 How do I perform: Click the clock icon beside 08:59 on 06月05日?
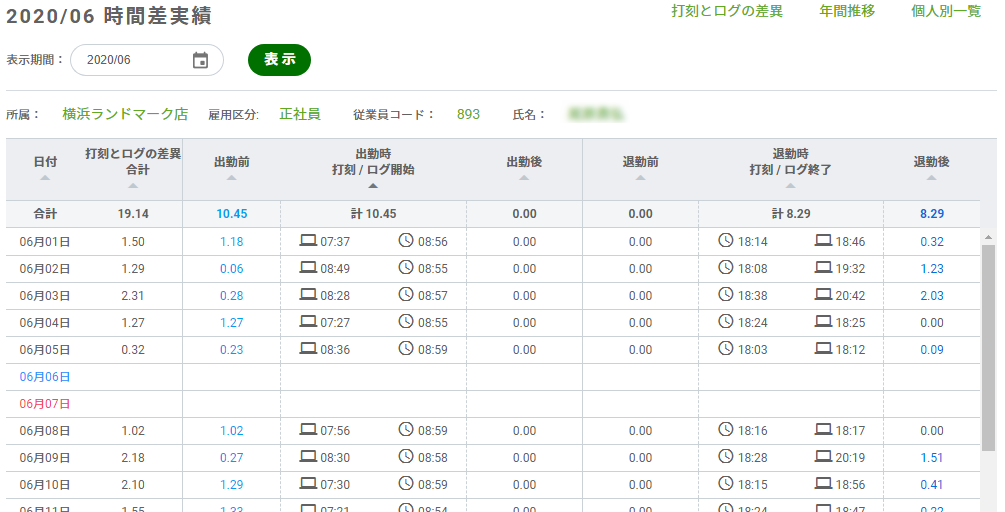point(406,348)
